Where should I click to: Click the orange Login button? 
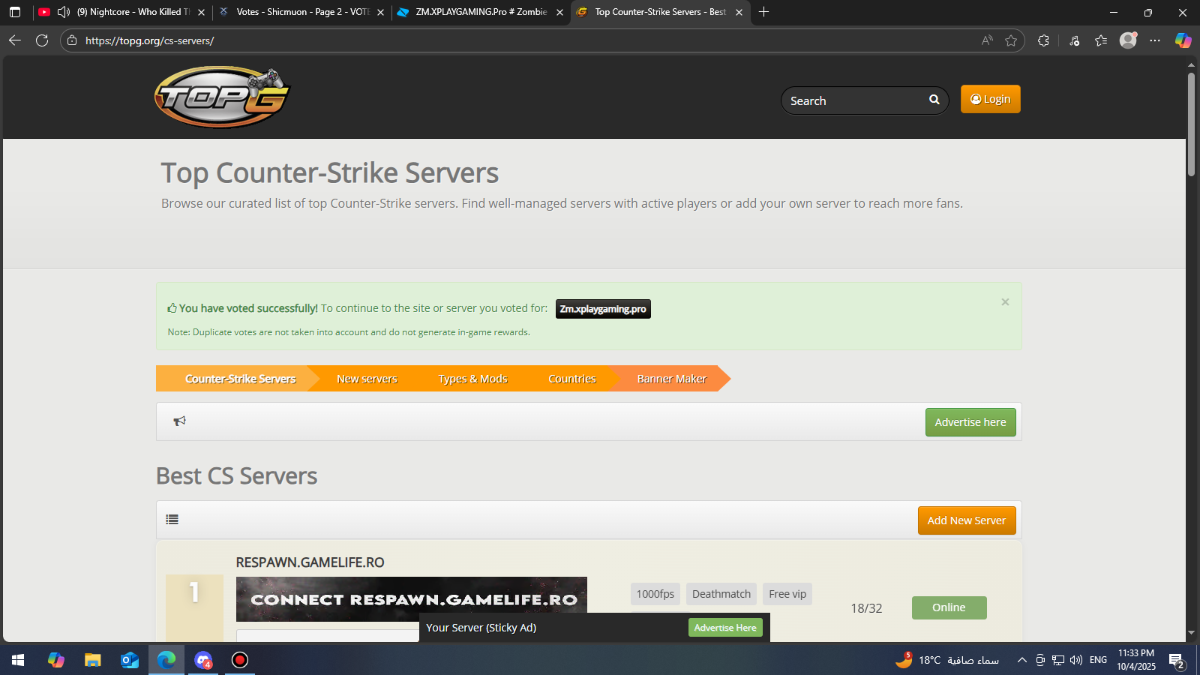click(x=990, y=99)
